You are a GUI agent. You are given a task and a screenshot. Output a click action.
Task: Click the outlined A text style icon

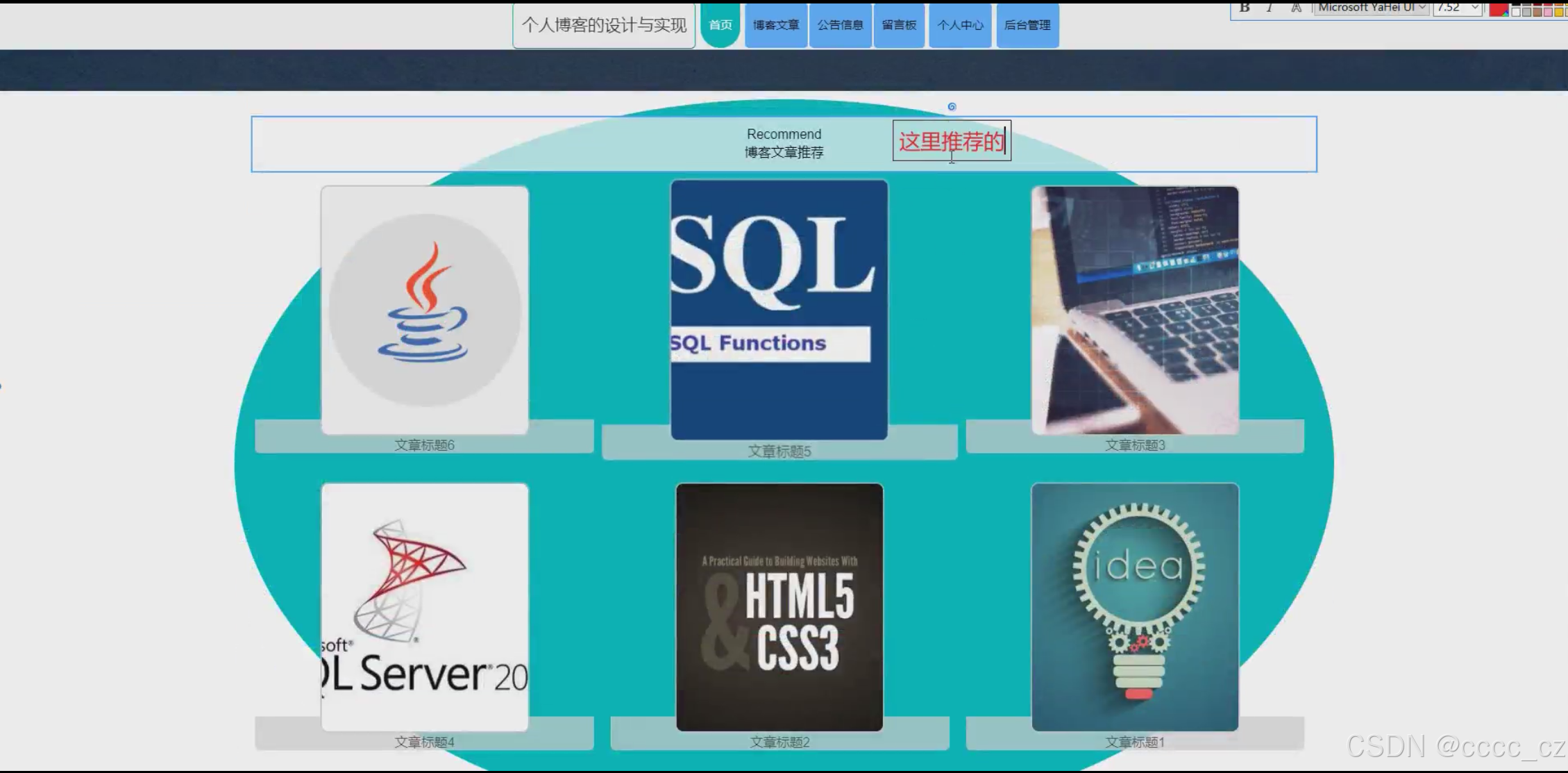(x=1296, y=8)
